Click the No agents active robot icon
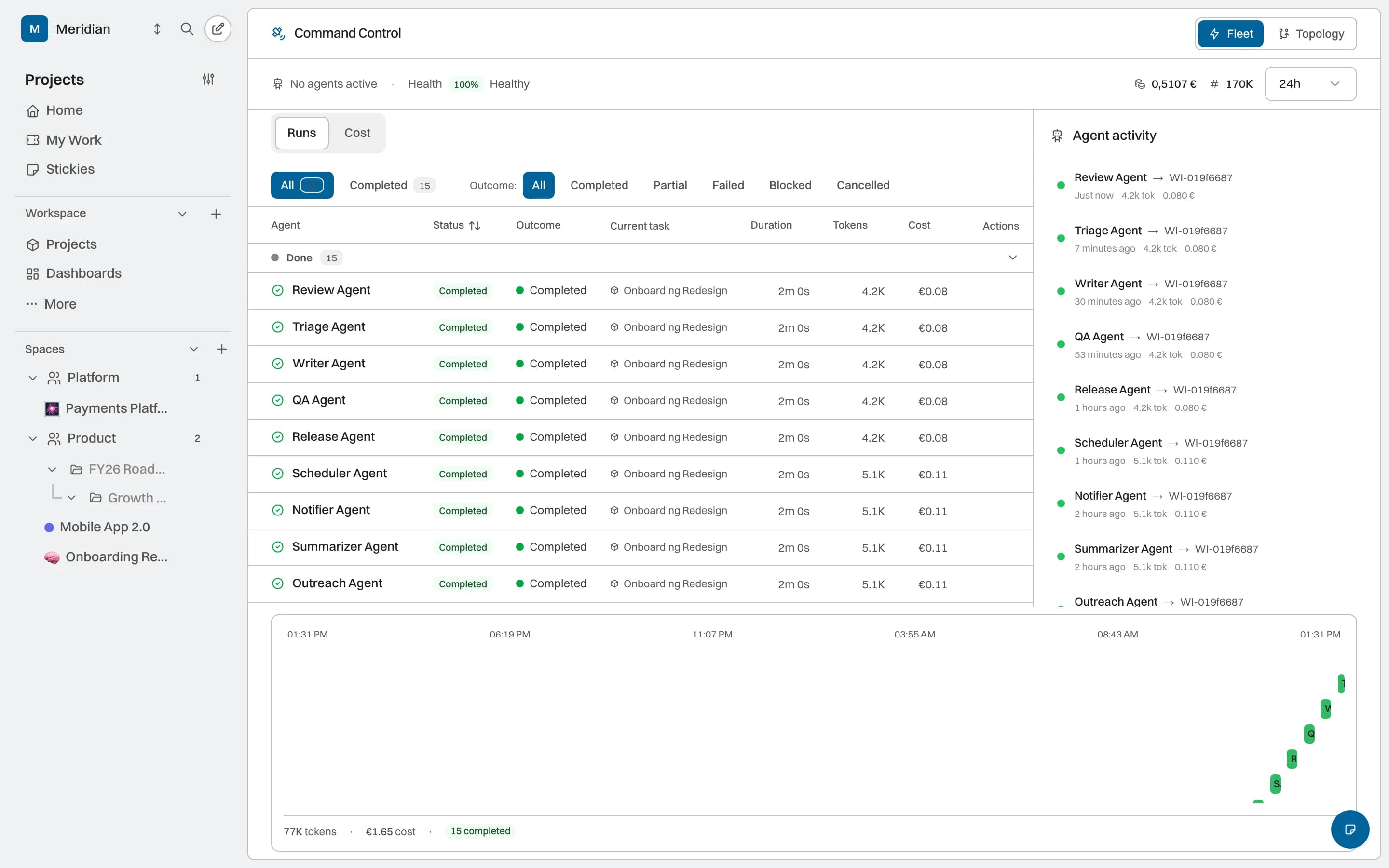 coord(278,84)
